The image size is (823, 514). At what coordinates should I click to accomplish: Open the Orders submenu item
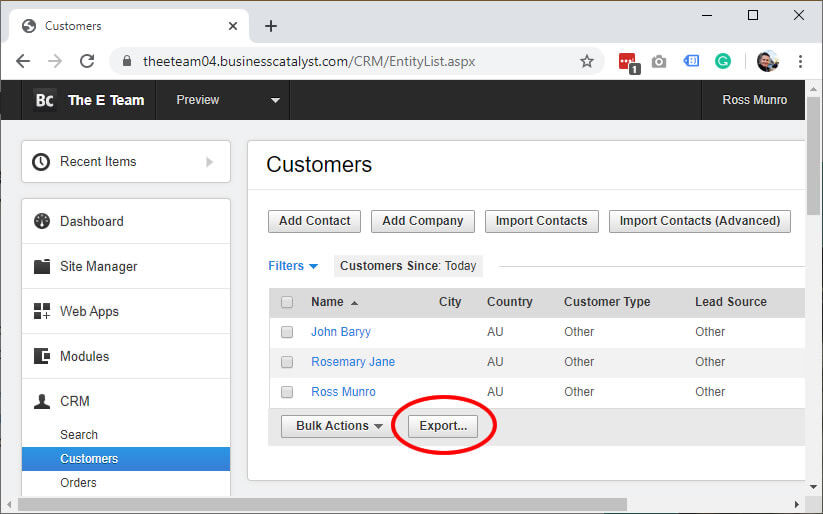pyautogui.click(x=78, y=482)
